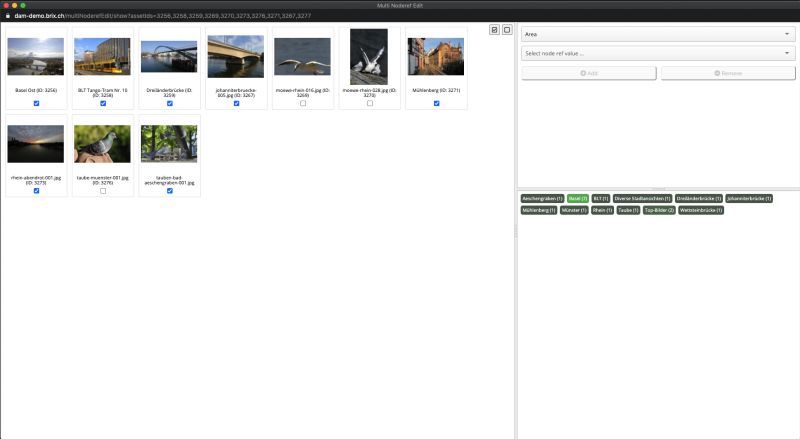The image size is (800, 439).
Task: Uncheck the tauben-bad-aeschengraben-001.jpg checkbox
Action: [x=170, y=190]
